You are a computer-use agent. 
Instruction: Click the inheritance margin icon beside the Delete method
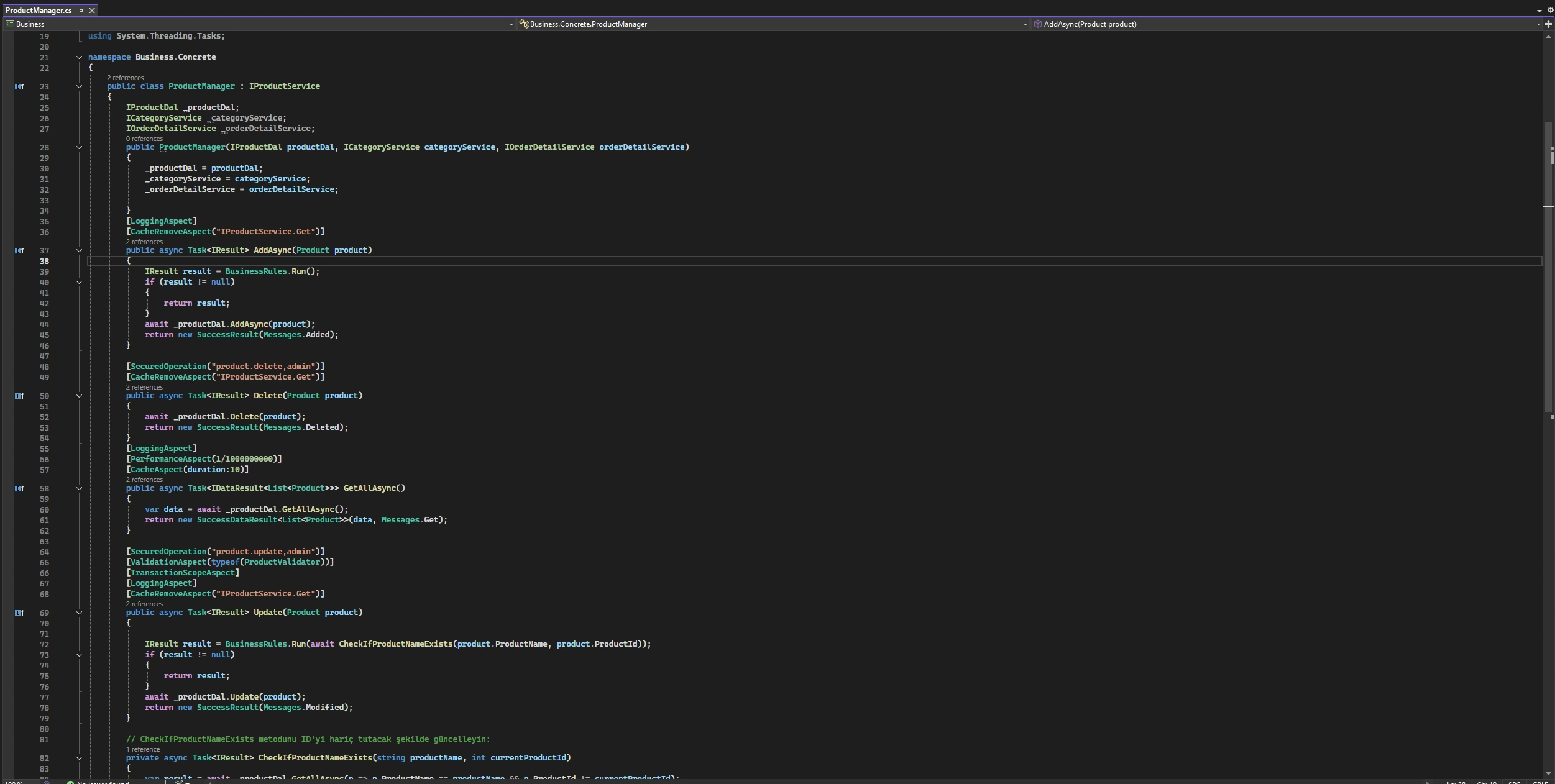[x=19, y=396]
